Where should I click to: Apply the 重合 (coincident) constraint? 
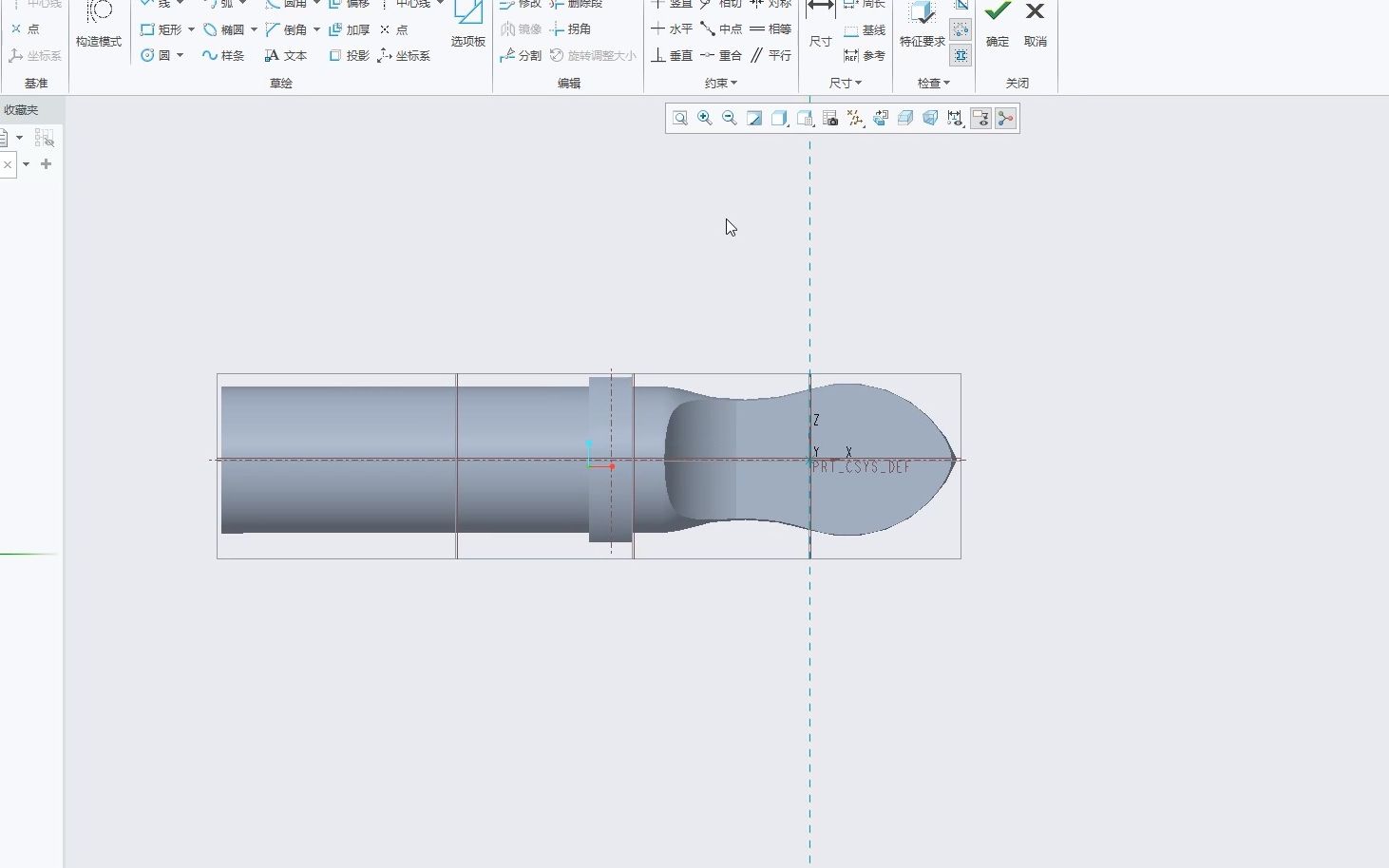click(x=721, y=55)
